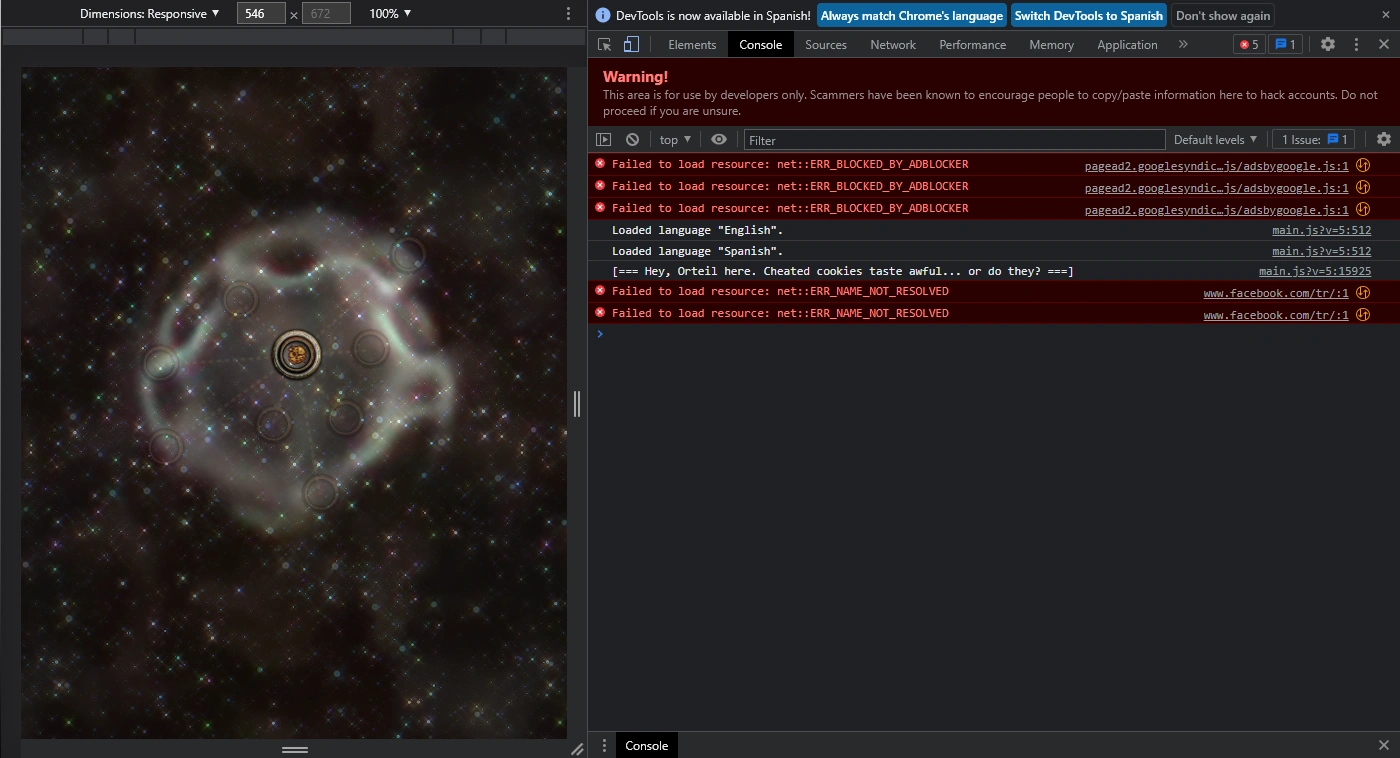Select the central heavenly upgrade in the game
The width and height of the screenshot is (1400, 758).
pyautogui.click(x=297, y=353)
